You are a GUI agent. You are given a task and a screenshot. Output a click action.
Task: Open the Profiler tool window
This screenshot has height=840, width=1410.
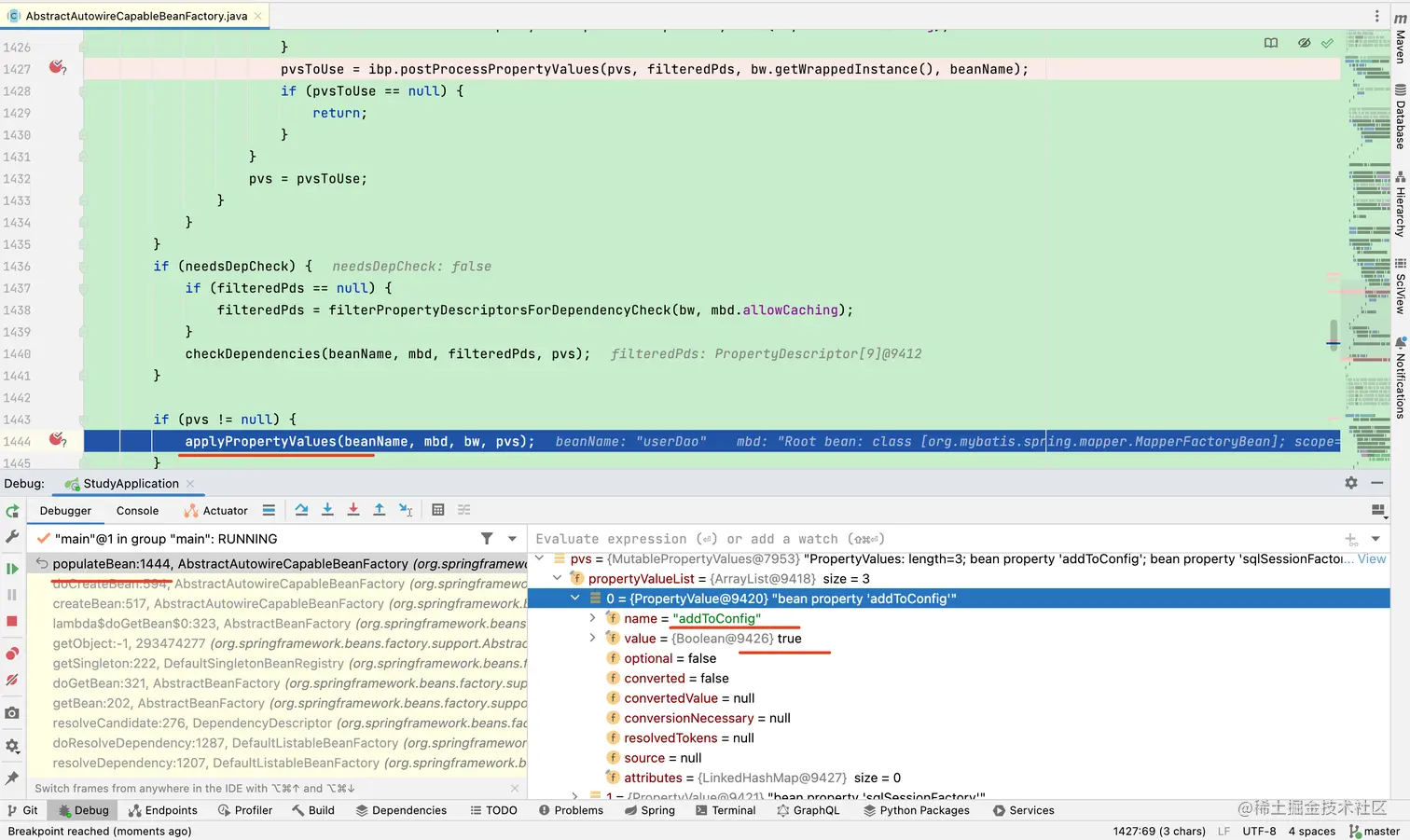[x=245, y=810]
